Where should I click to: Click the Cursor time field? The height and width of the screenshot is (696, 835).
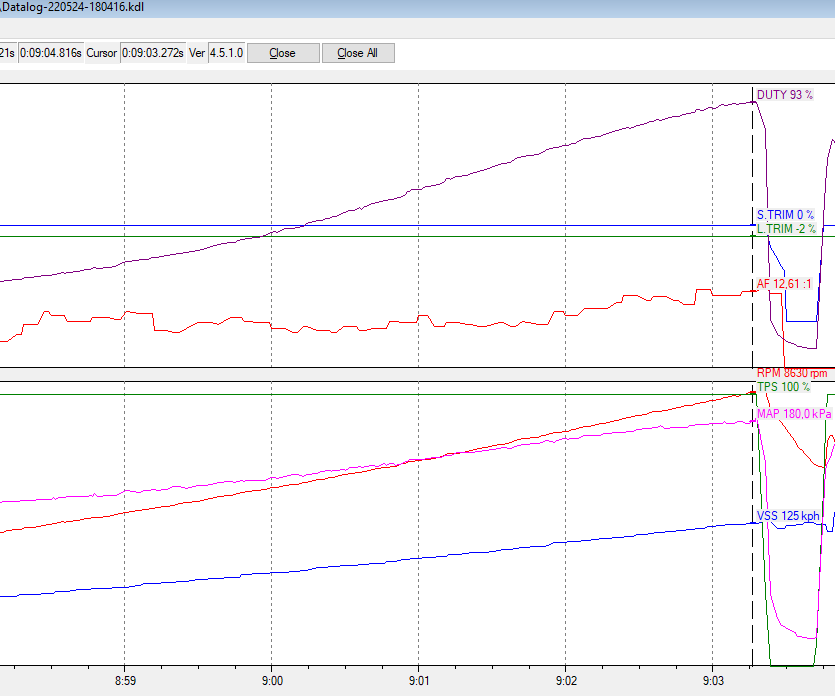pos(153,53)
